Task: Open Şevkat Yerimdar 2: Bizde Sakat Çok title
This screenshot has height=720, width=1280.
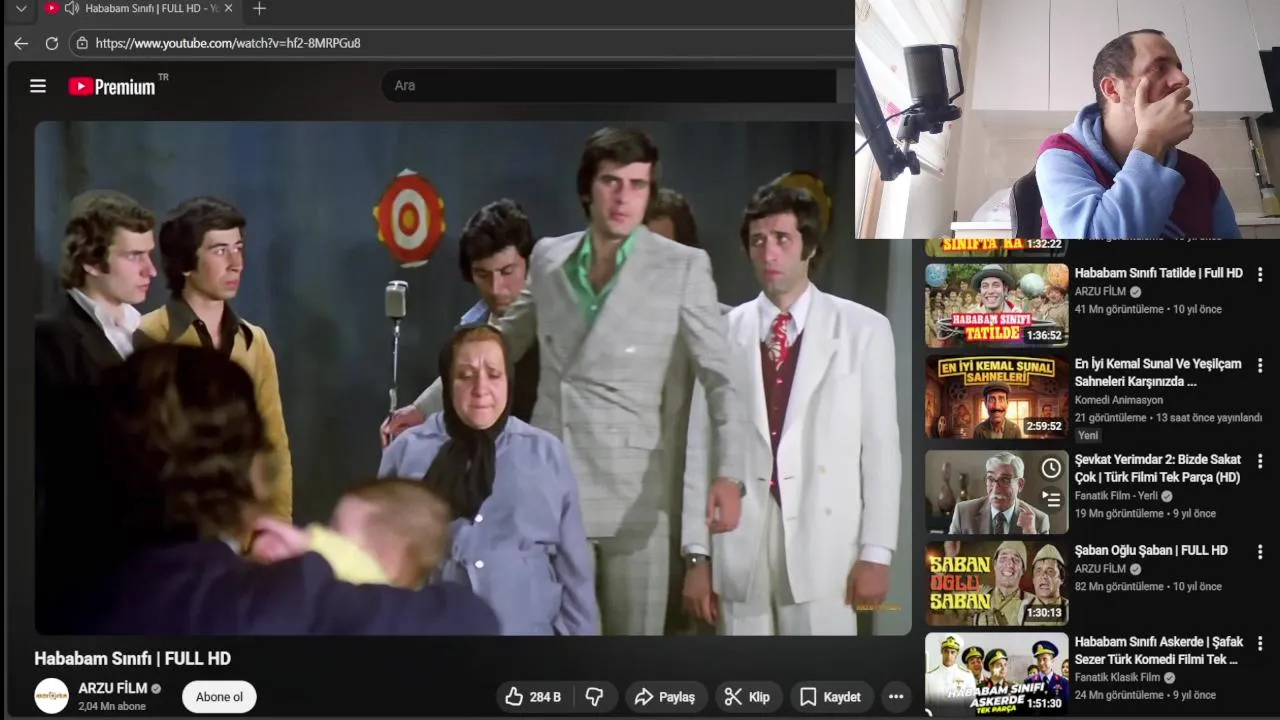Action: click(1158, 468)
